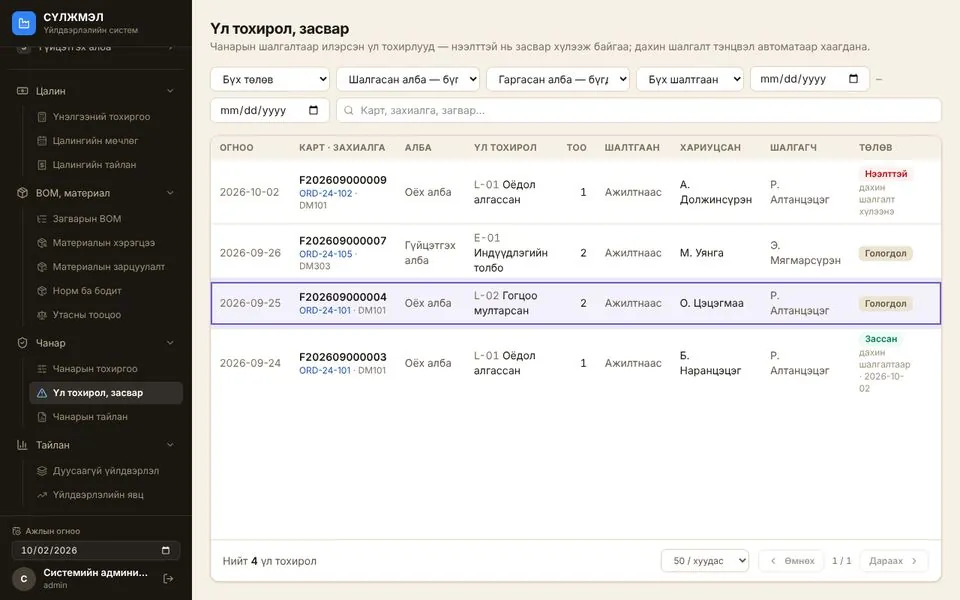The height and width of the screenshot is (600, 960).
Task: Click the BOM, материал box icon
Action: point(23,193)
